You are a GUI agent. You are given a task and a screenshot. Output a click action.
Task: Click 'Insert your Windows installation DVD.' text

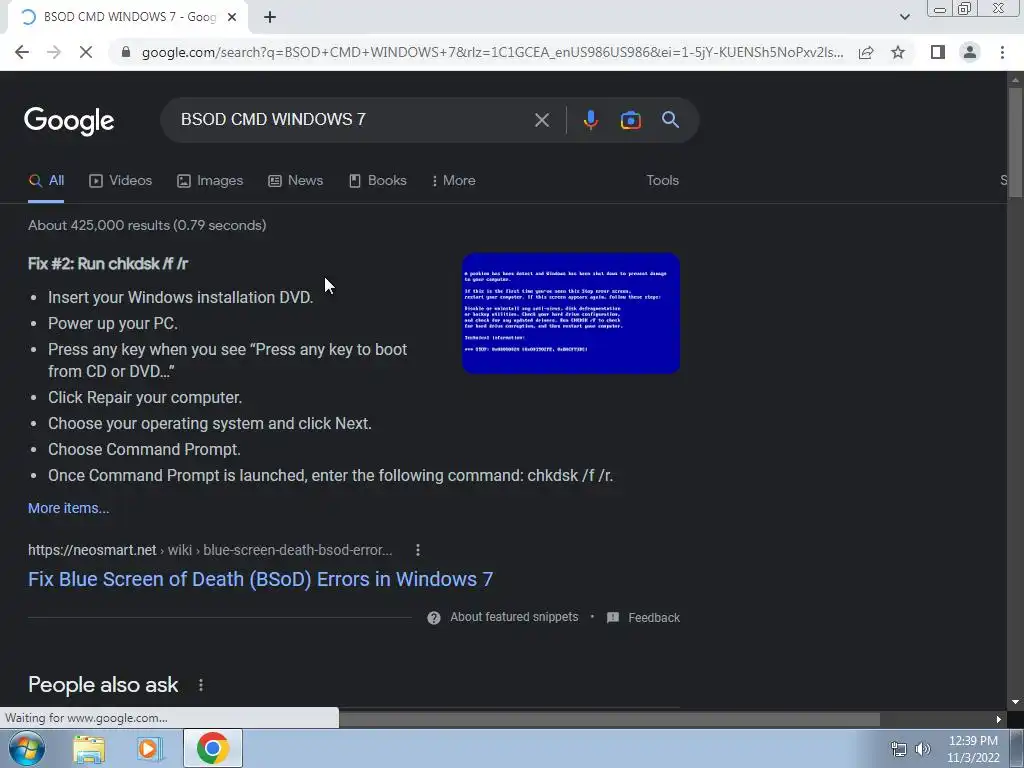click(x=181, y=297)
